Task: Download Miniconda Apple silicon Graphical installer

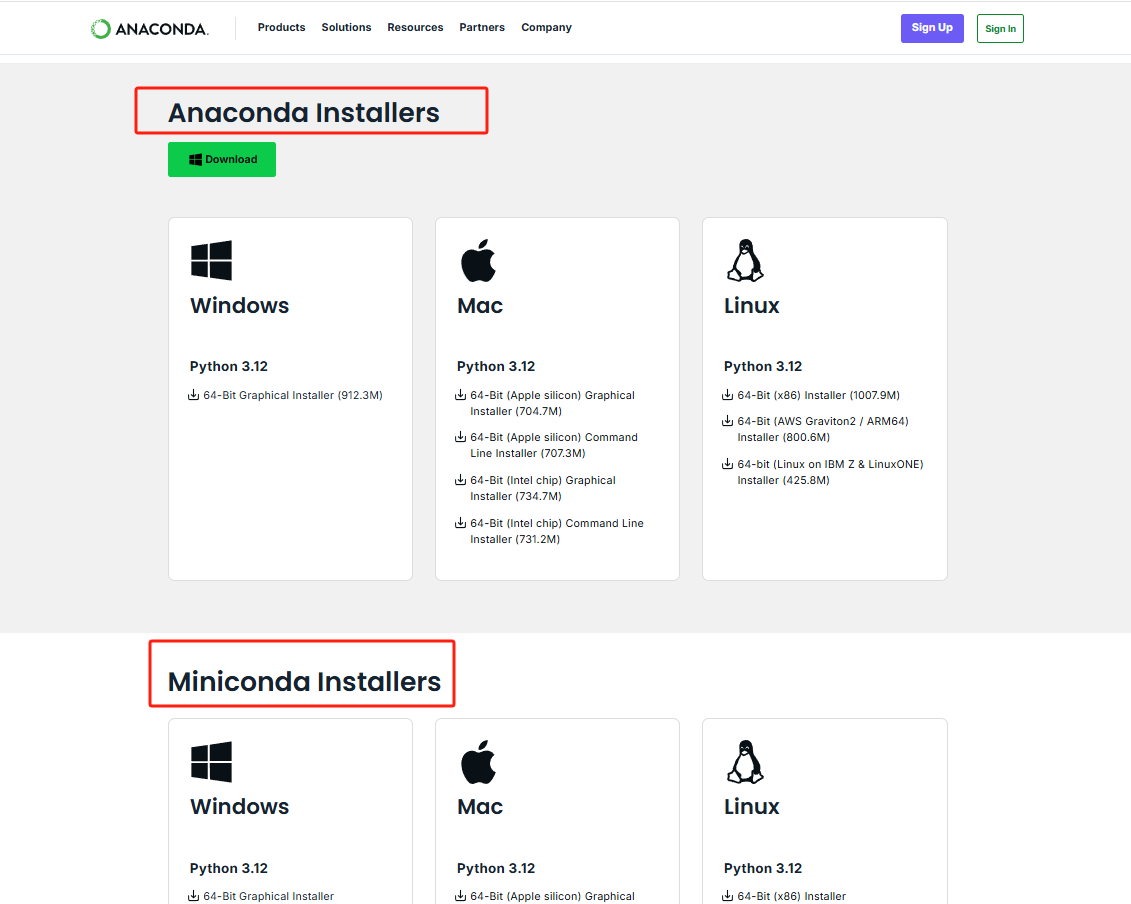Action: tap(553, 896)
